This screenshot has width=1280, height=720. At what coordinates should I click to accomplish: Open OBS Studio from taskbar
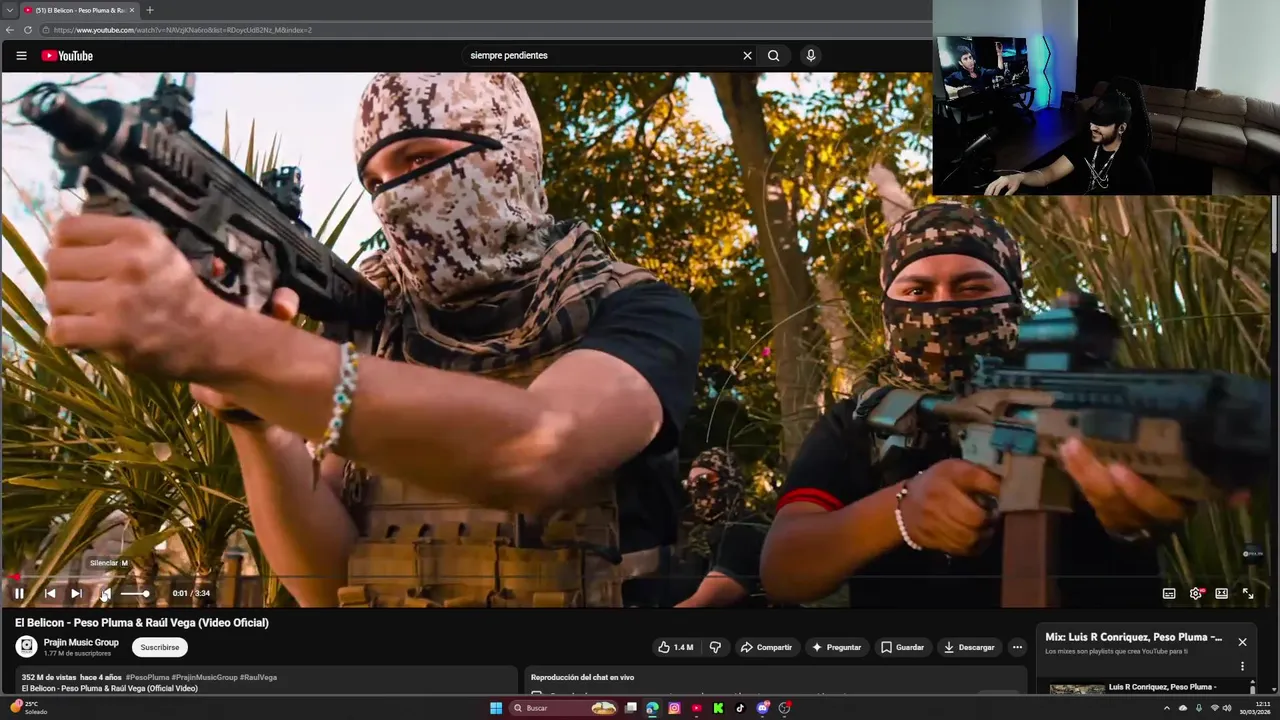pyautogui.click(x=785, y=708)
